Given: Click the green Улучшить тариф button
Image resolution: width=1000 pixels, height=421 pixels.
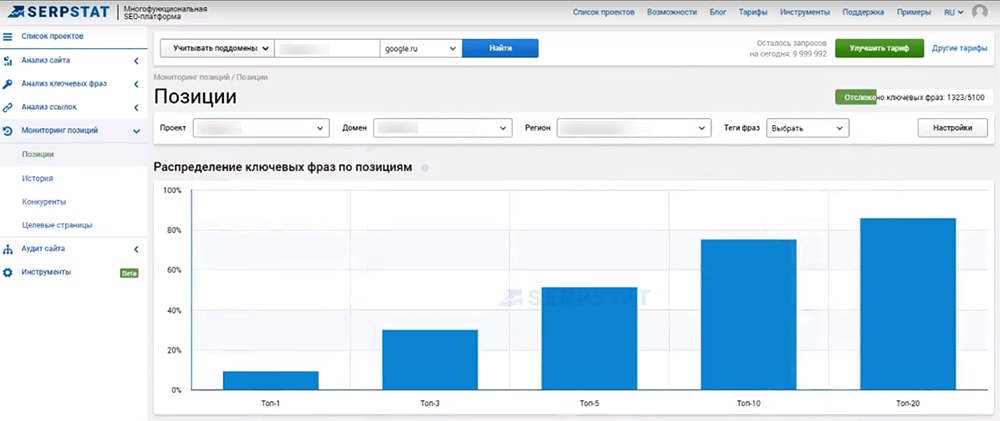Looking at the screenshot, I should (878, 48).
